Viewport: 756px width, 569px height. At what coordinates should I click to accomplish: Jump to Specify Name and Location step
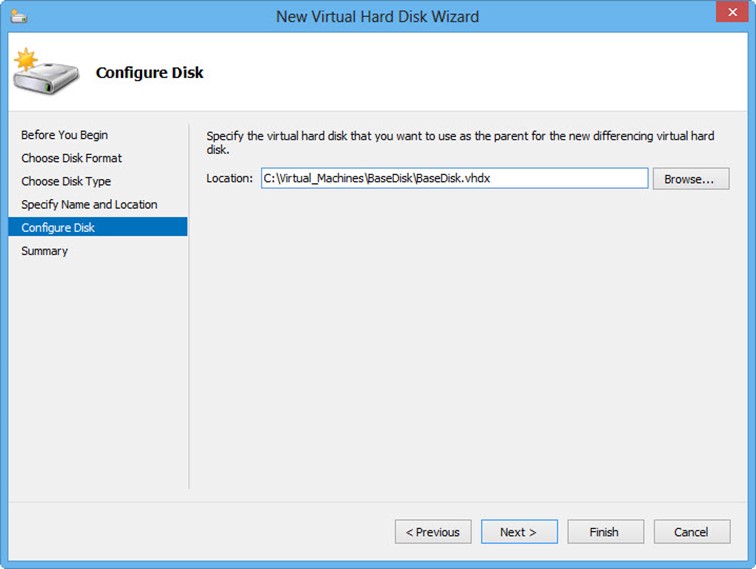(89, 204)
